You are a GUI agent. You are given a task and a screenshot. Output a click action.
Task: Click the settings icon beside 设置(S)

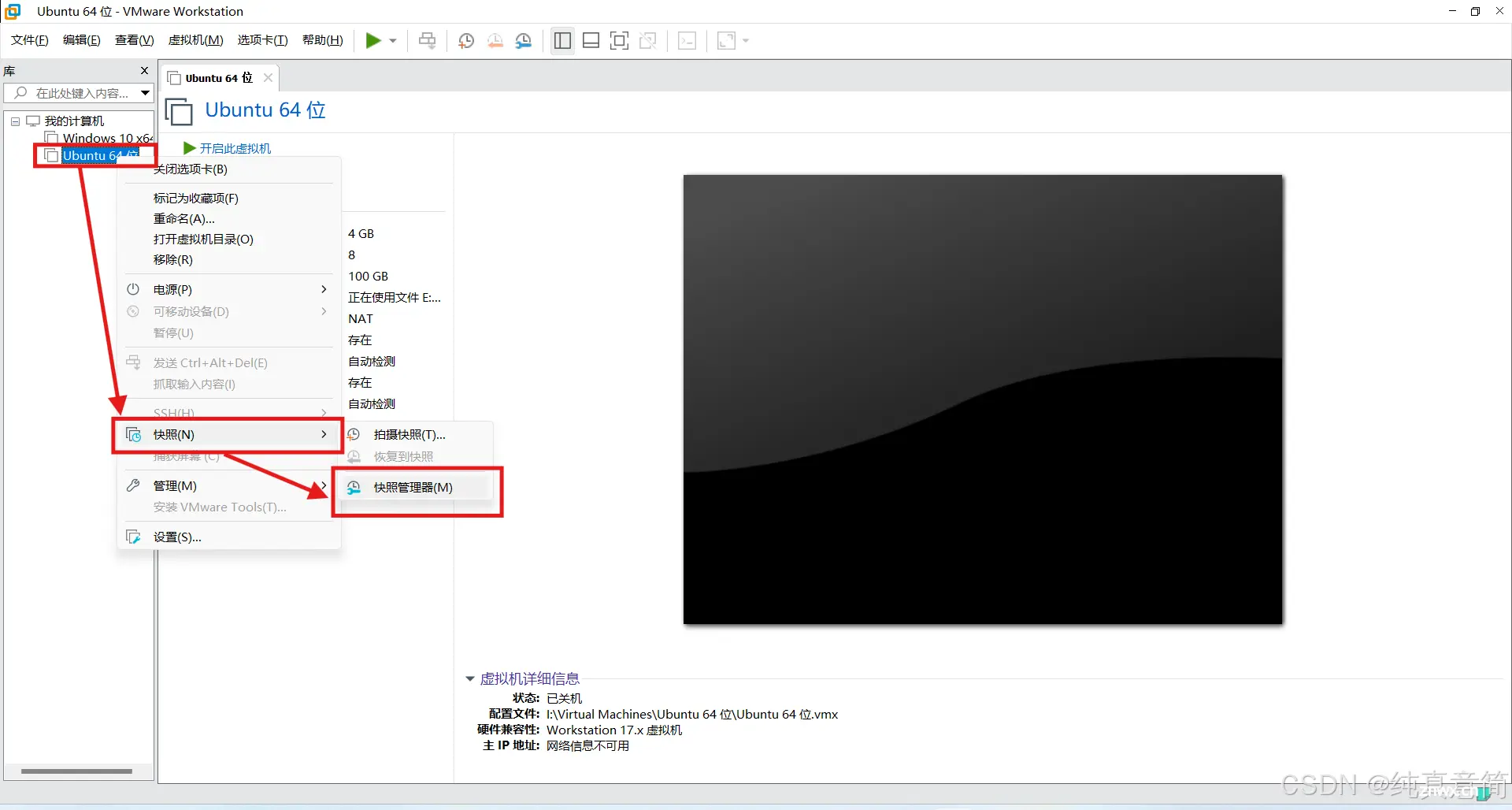click(x=134, y=537)
